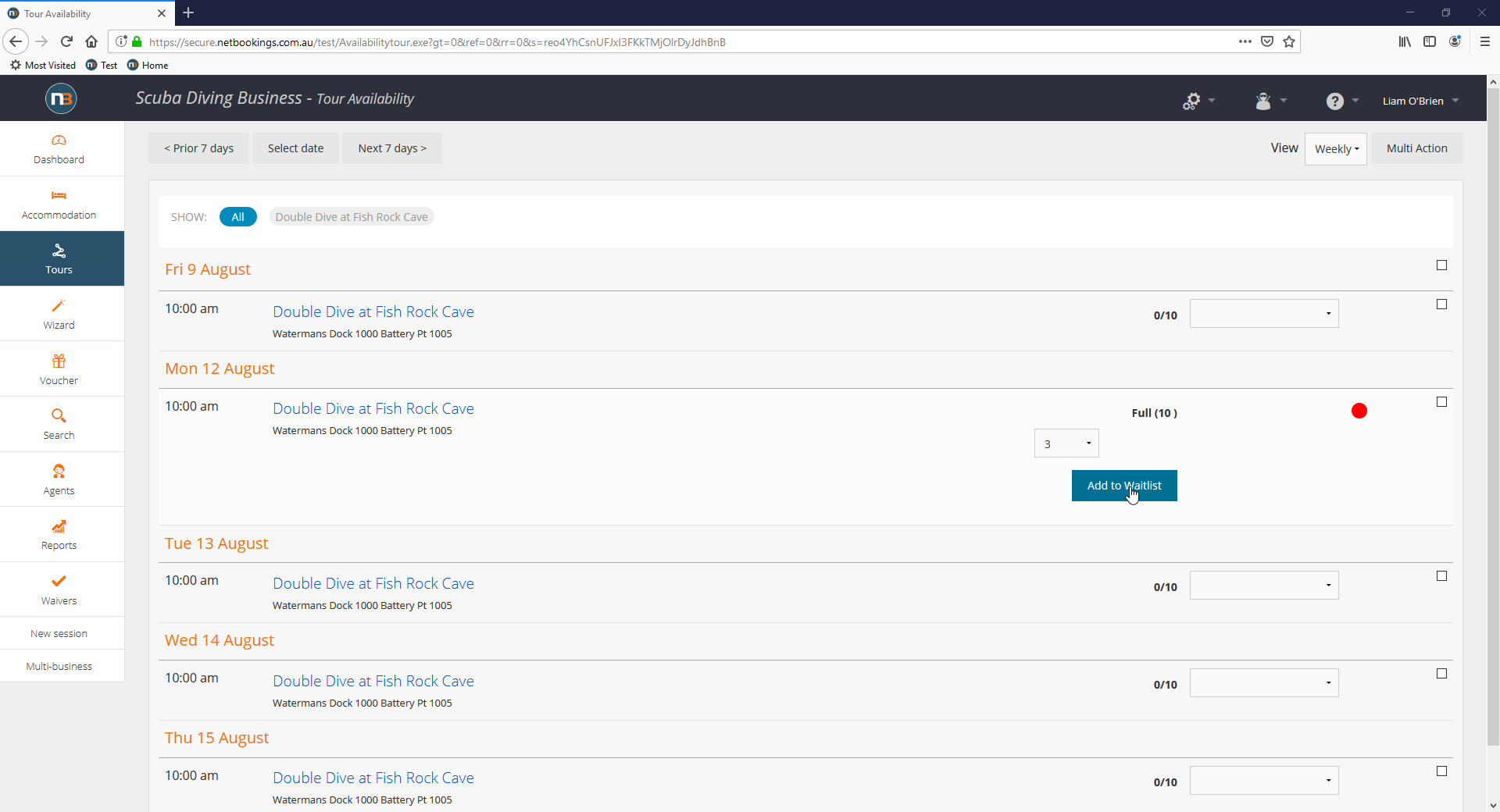Image resolution: width=1500 pixels, height=812 pixels.
Task: Click the Netbookings NB logo
Action: coord(61,98)
